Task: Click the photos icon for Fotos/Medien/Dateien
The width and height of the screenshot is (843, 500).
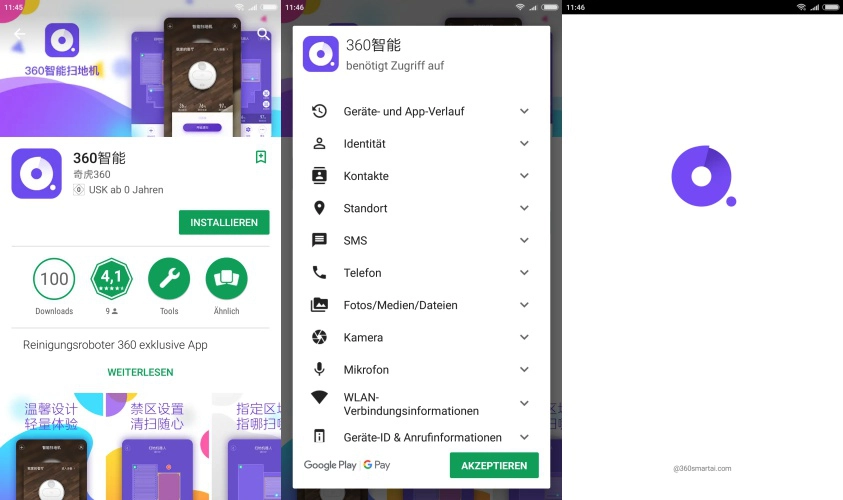Action: pyautogui.click(x=319, y=305)
